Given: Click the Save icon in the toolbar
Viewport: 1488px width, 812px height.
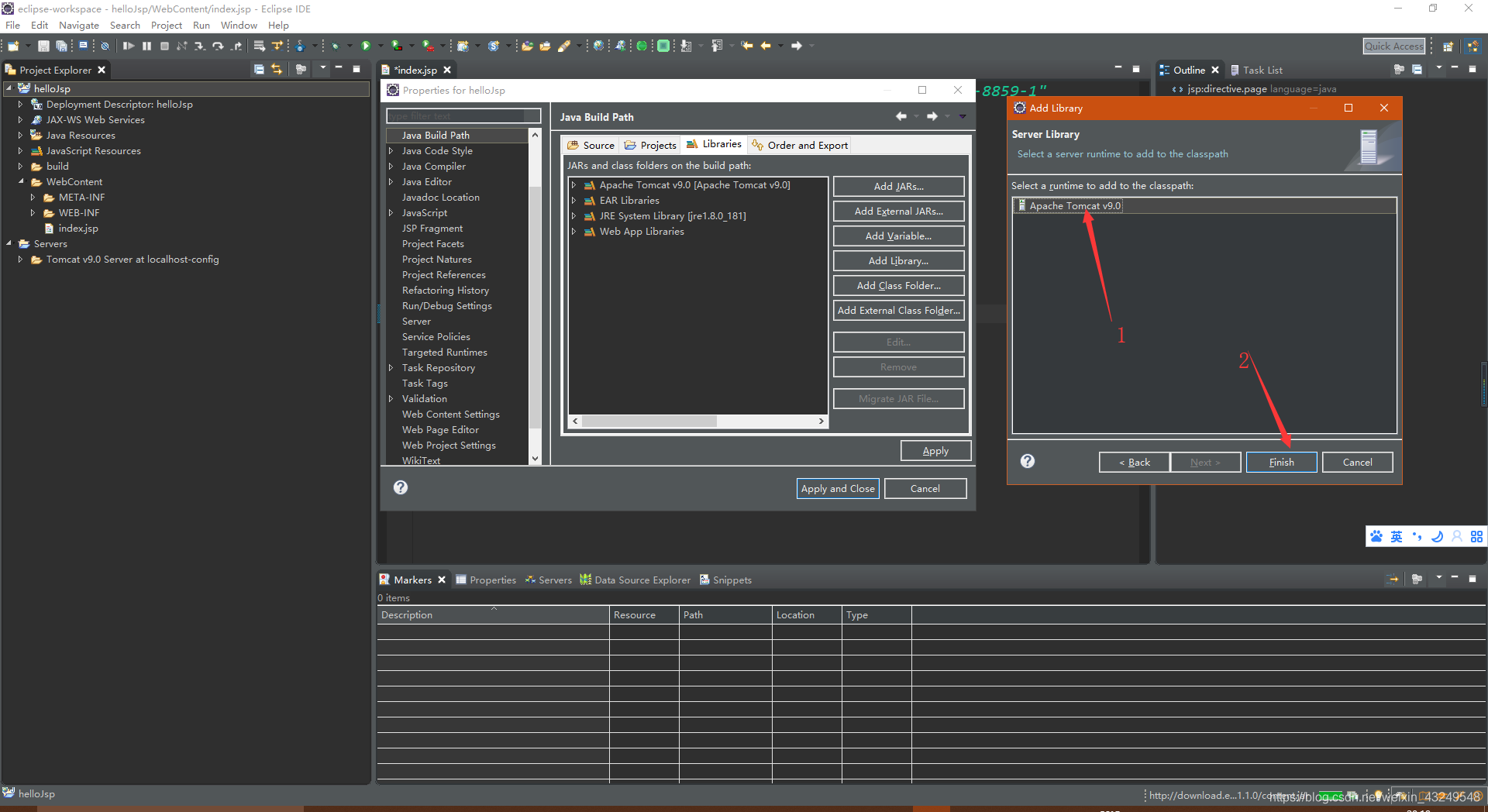Looking at the screenshot, I should pos(43,46).
